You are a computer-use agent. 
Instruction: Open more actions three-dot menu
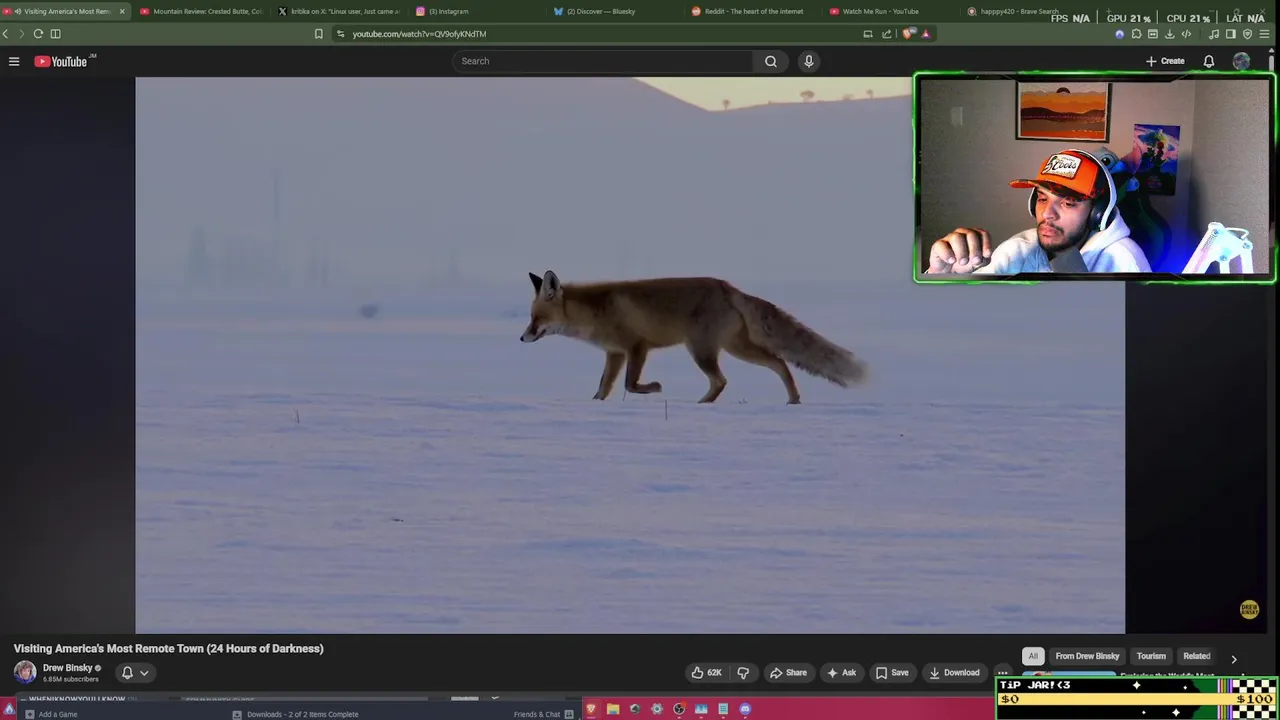click(1002, 673)
